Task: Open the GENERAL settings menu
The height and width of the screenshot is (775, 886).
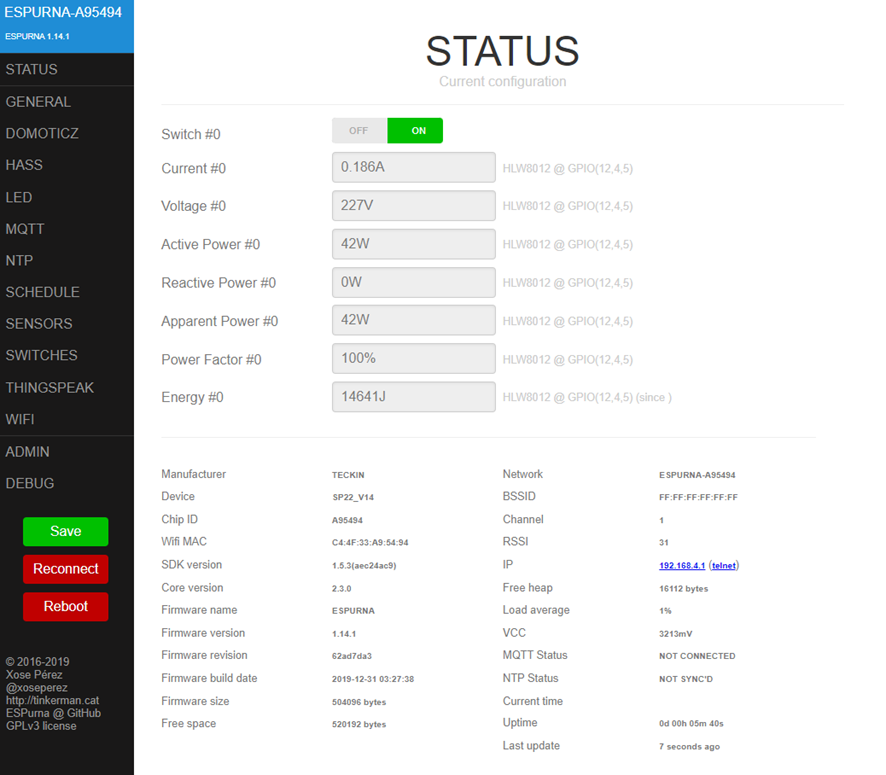Action: (38, 102)
